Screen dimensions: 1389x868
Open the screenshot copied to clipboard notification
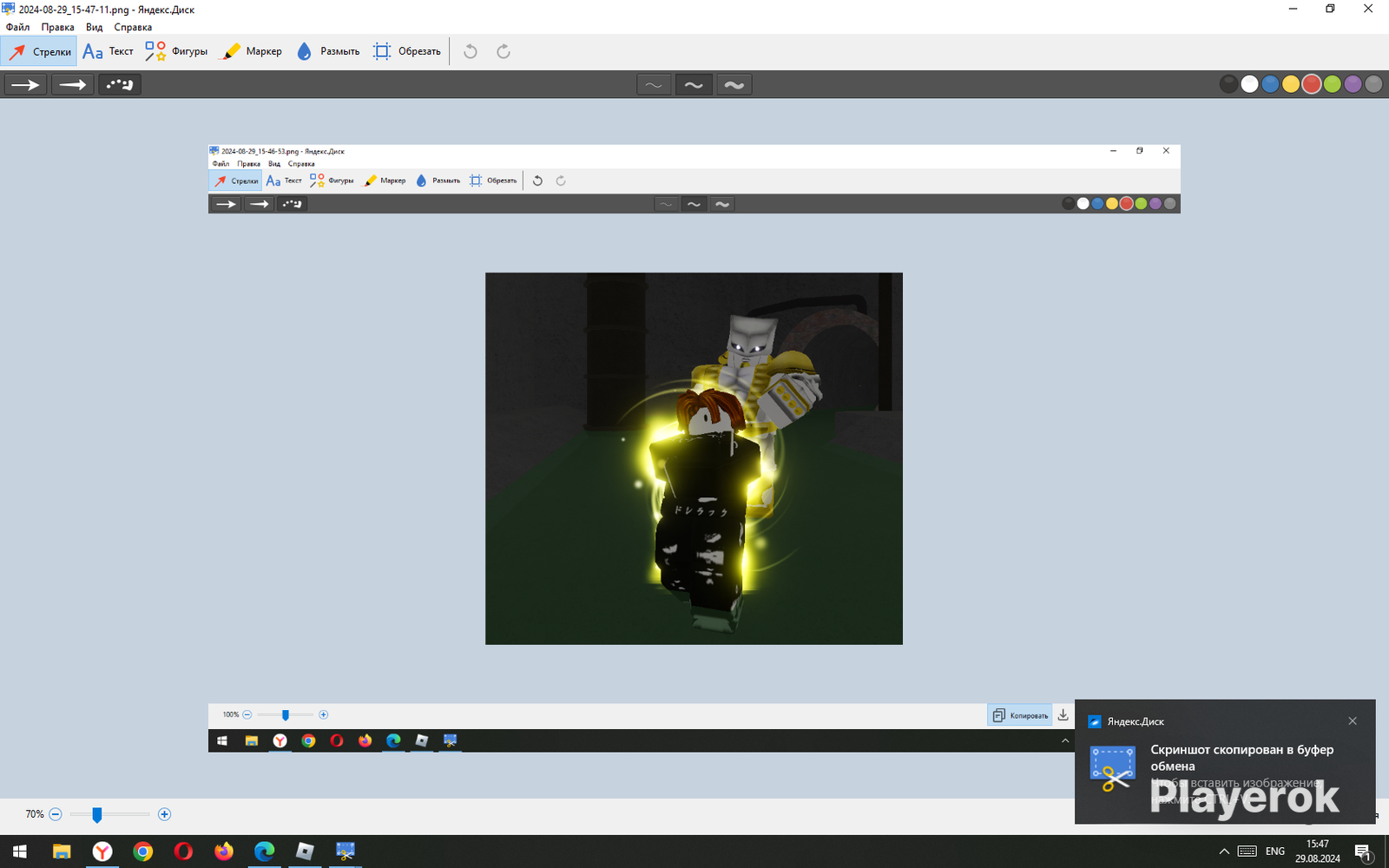pos(1225,761)
